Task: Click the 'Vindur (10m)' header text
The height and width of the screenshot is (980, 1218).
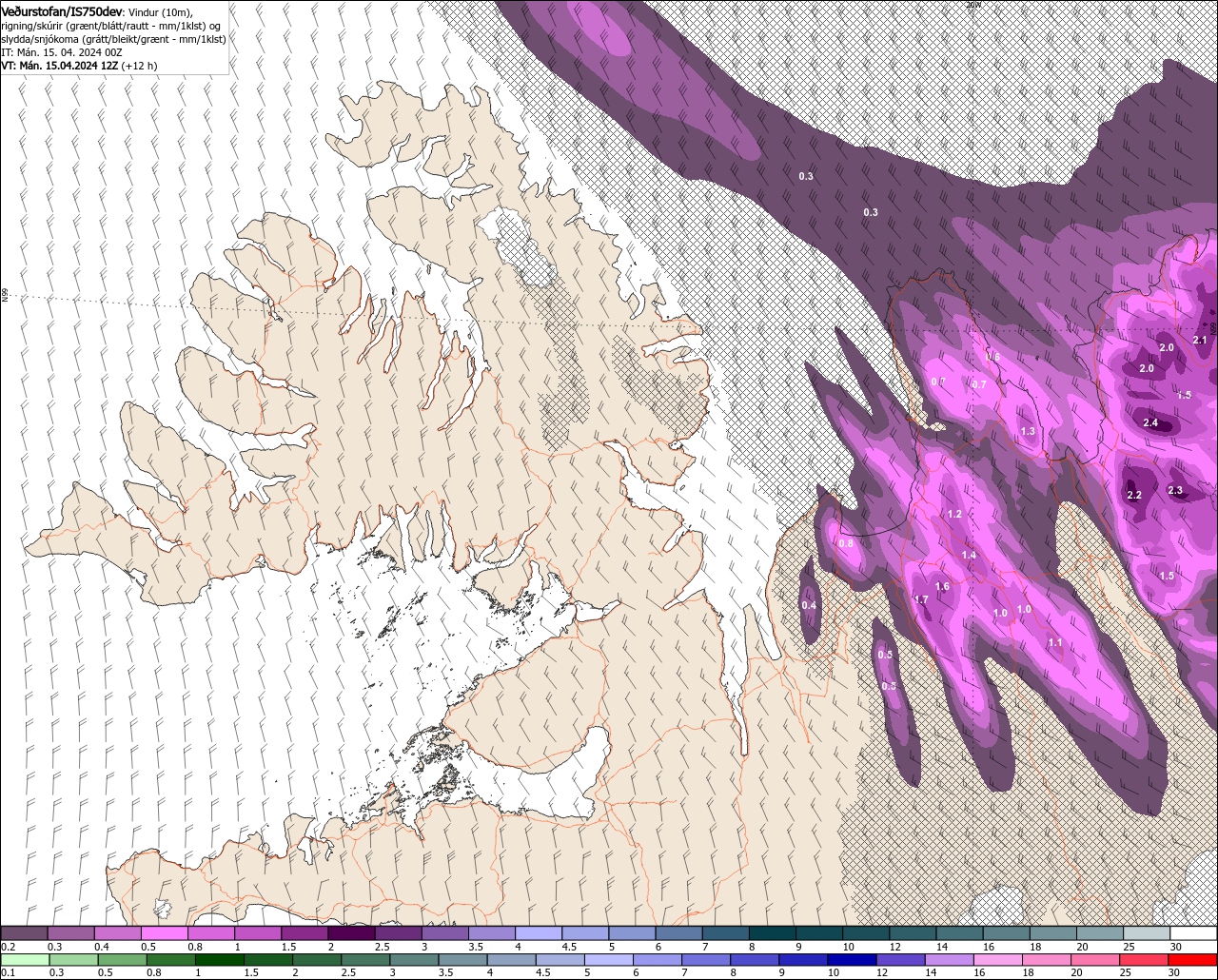Action: (x=160, y=11)
